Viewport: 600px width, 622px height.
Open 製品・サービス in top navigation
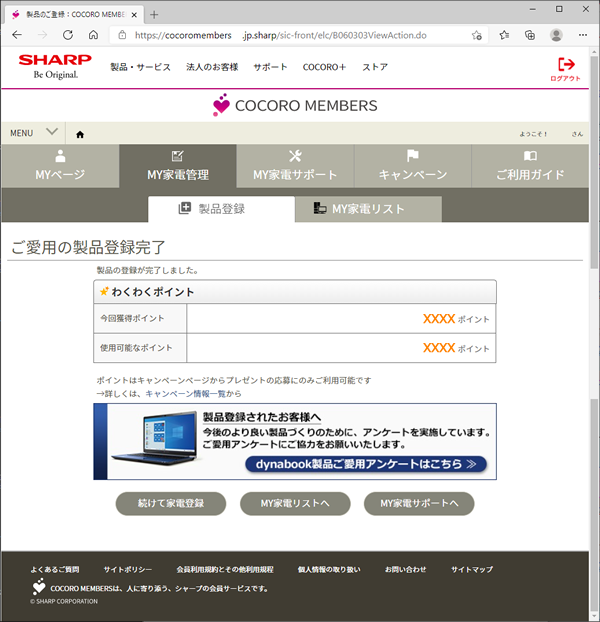pyautogui.click(x=140, y=67)
